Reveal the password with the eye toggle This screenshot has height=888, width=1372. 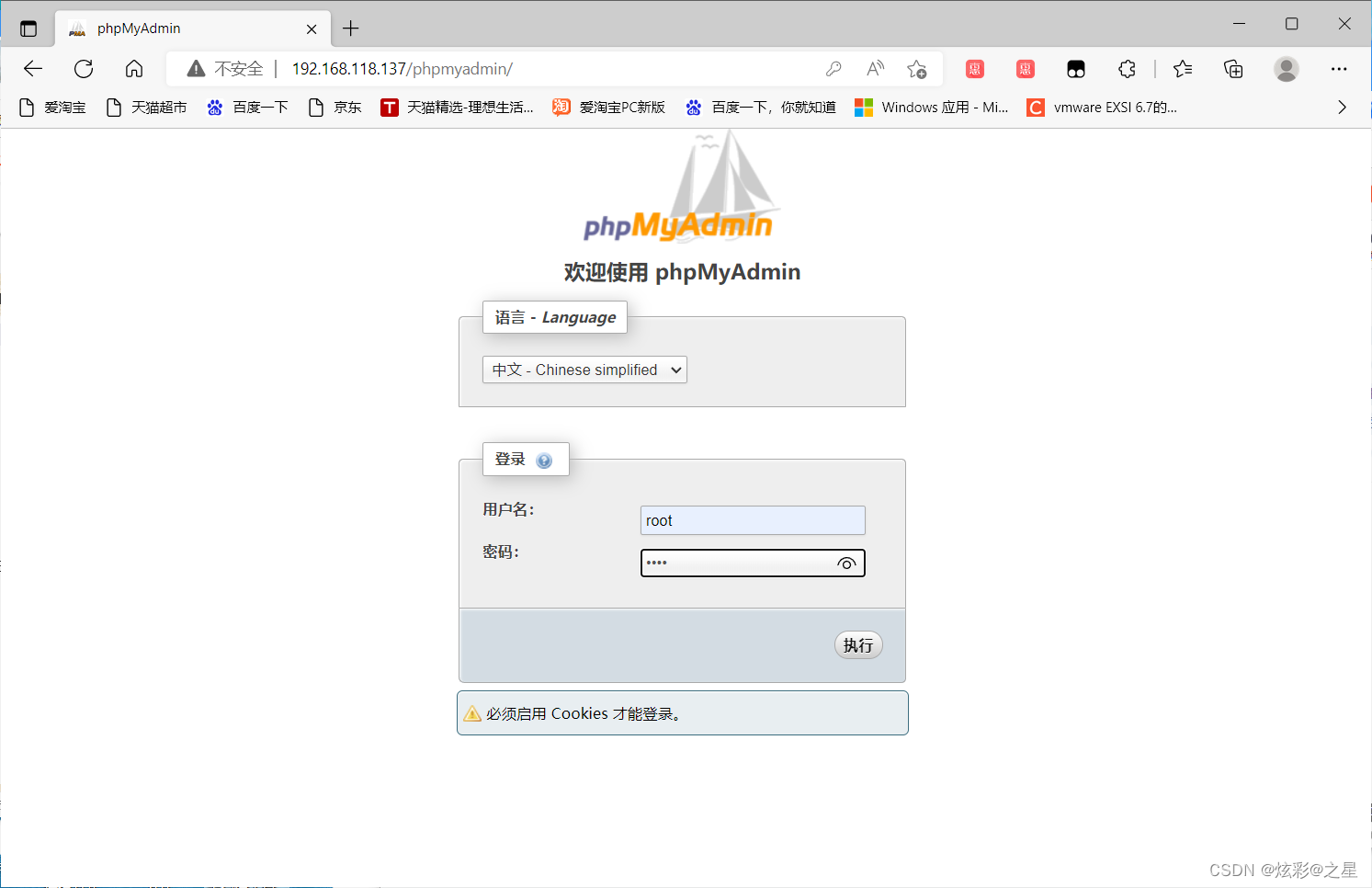845,563
